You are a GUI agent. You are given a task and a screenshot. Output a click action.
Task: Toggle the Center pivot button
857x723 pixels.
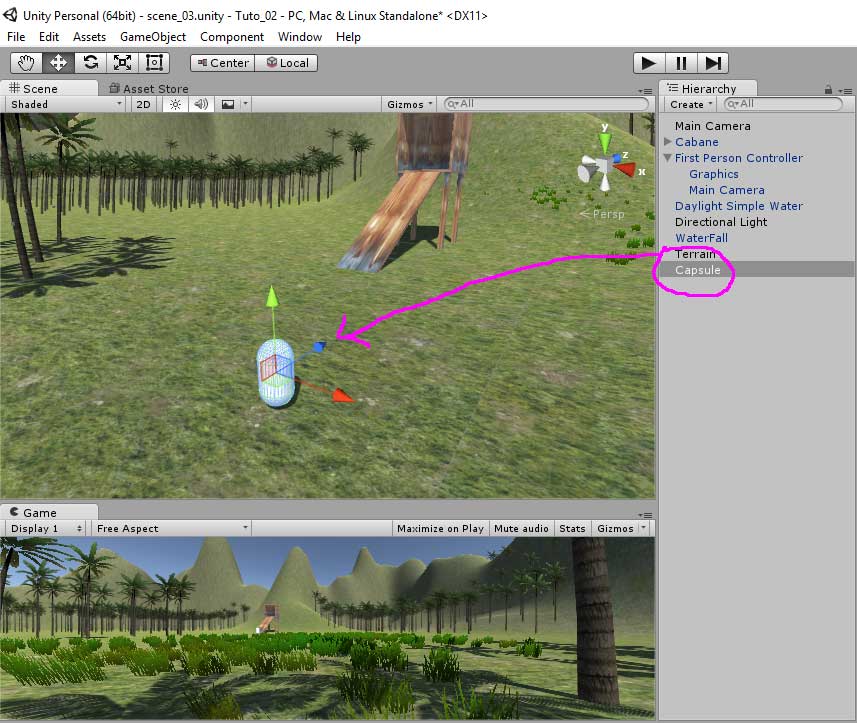click(x=222, y=62)
